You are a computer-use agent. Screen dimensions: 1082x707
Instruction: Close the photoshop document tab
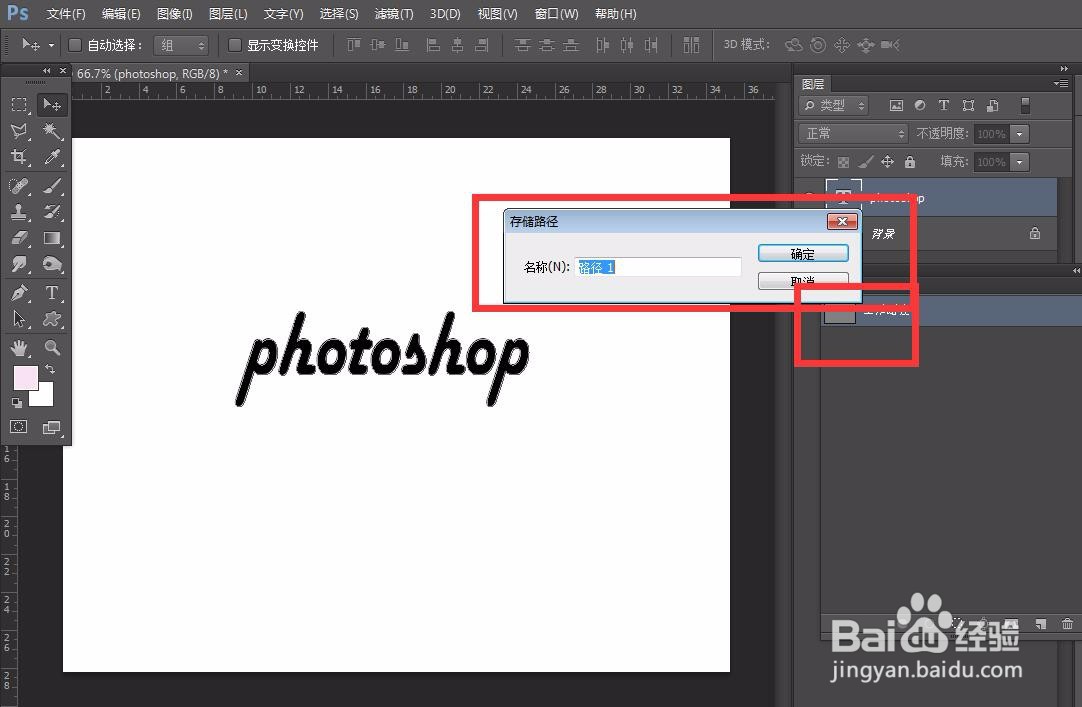239,72
